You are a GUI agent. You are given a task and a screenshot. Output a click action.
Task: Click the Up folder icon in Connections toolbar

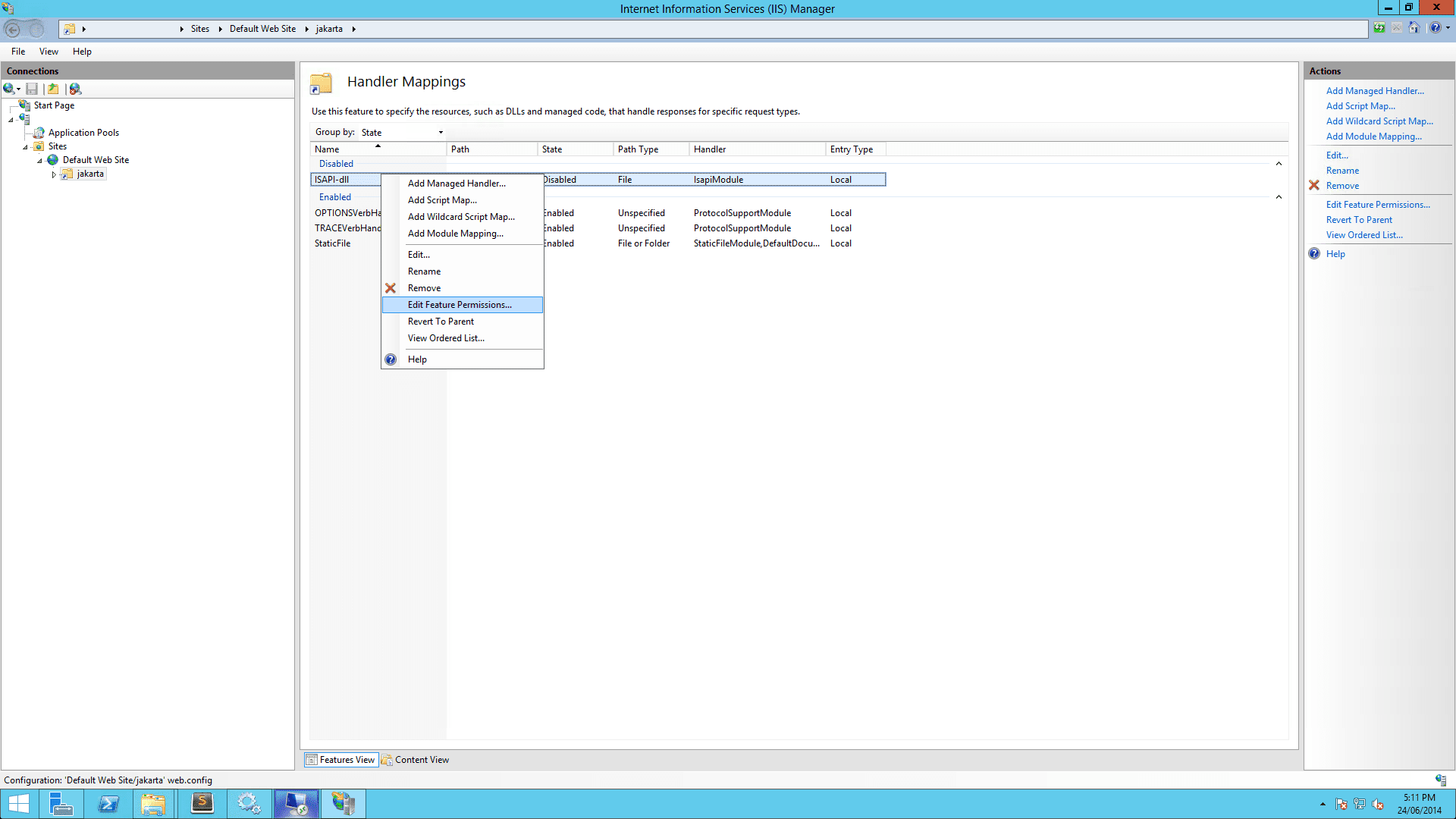[x=53, y=89]
